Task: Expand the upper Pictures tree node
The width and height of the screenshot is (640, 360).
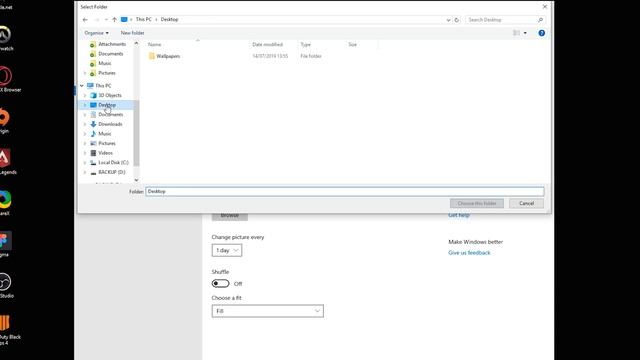Action: (x=85, y=73)
